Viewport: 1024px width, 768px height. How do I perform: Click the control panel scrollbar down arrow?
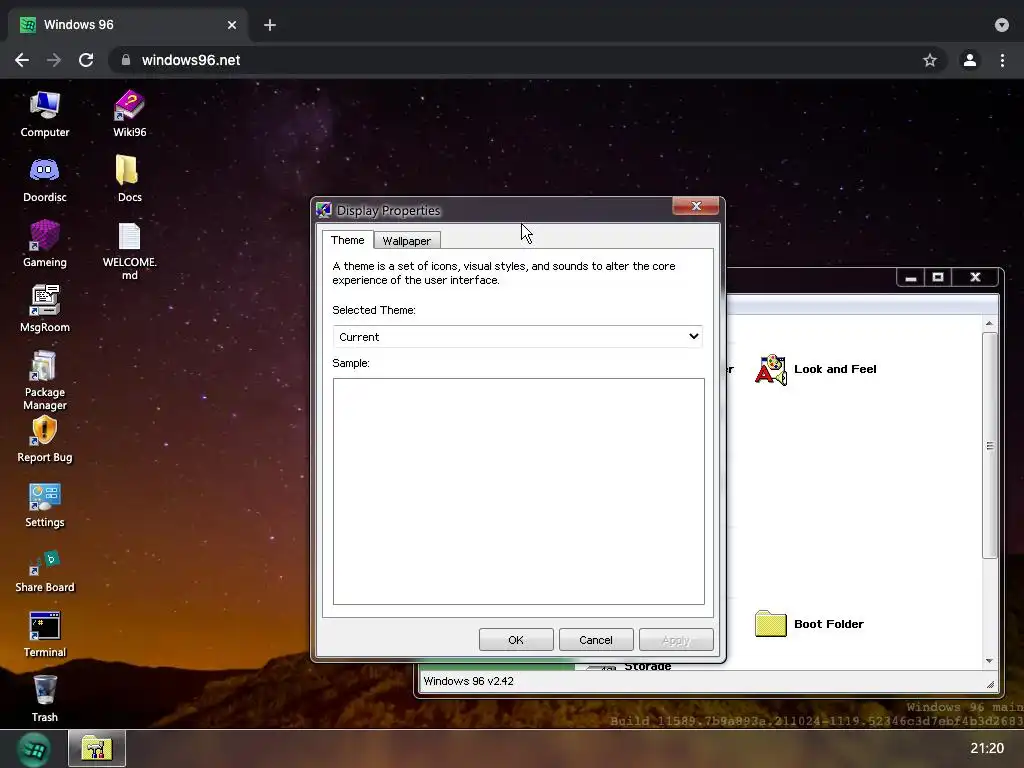(989, 661)
